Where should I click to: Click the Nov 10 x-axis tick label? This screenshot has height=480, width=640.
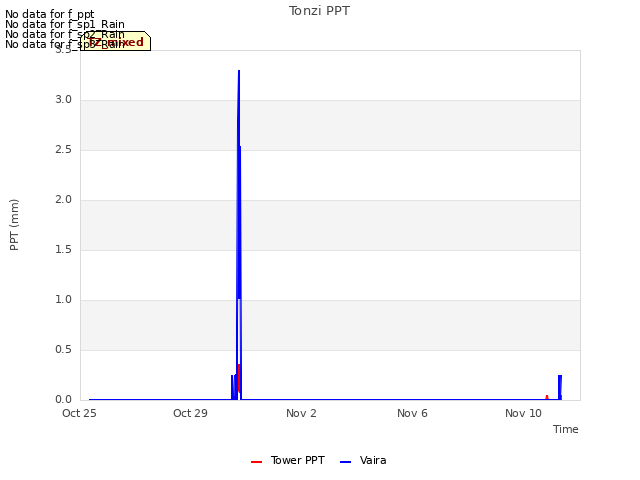pos(523,413)
